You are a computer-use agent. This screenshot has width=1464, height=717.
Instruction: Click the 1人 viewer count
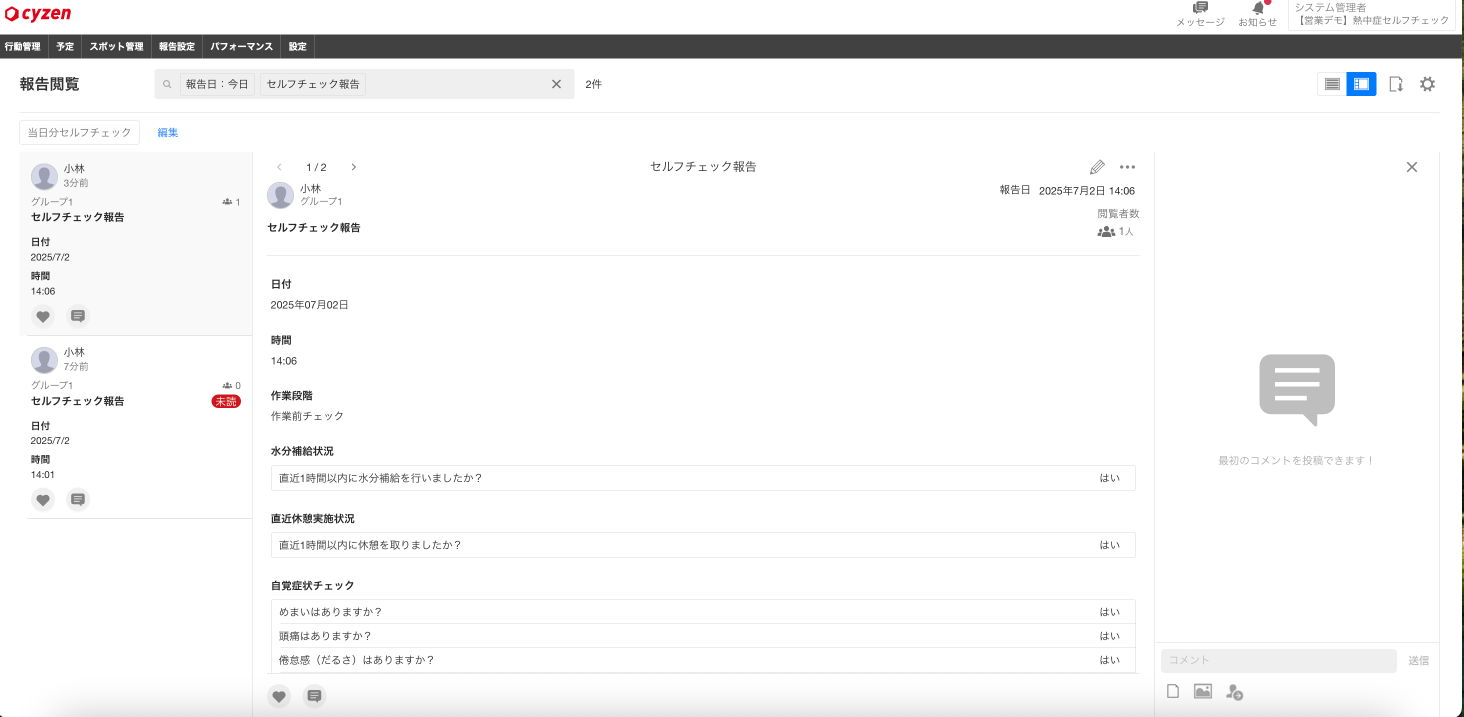point(1126,231)
